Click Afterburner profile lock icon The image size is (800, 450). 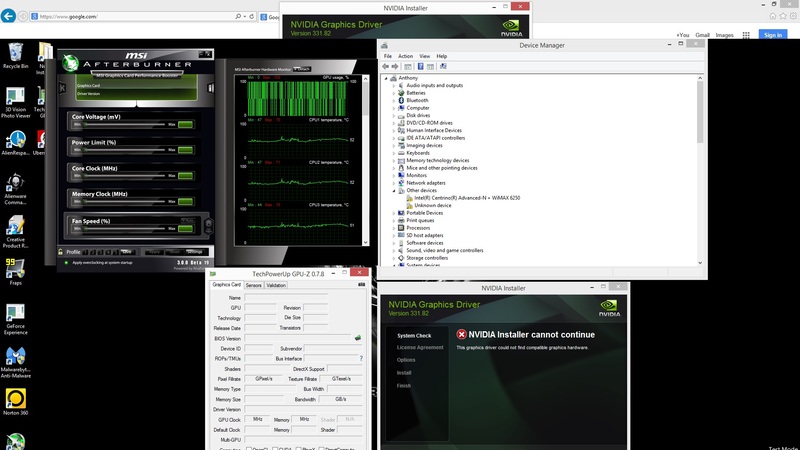(61, 252)
